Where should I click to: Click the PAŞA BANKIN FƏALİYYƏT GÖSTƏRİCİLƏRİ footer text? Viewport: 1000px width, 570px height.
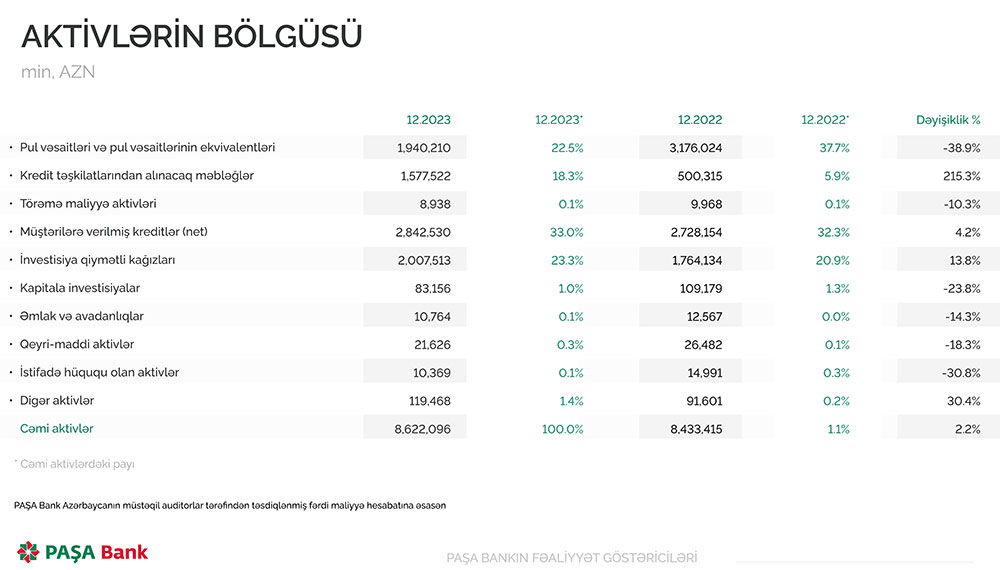tap(572, 558)
